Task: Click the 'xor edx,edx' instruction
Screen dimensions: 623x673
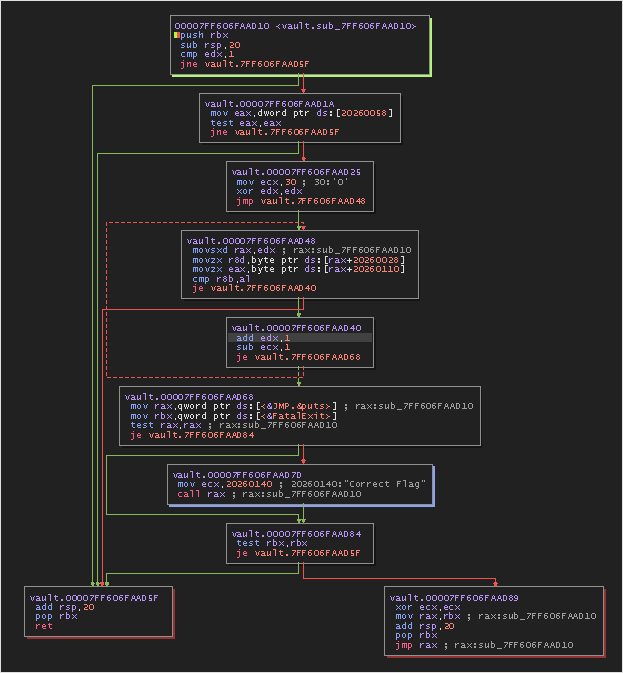Action: click(269, 191)
